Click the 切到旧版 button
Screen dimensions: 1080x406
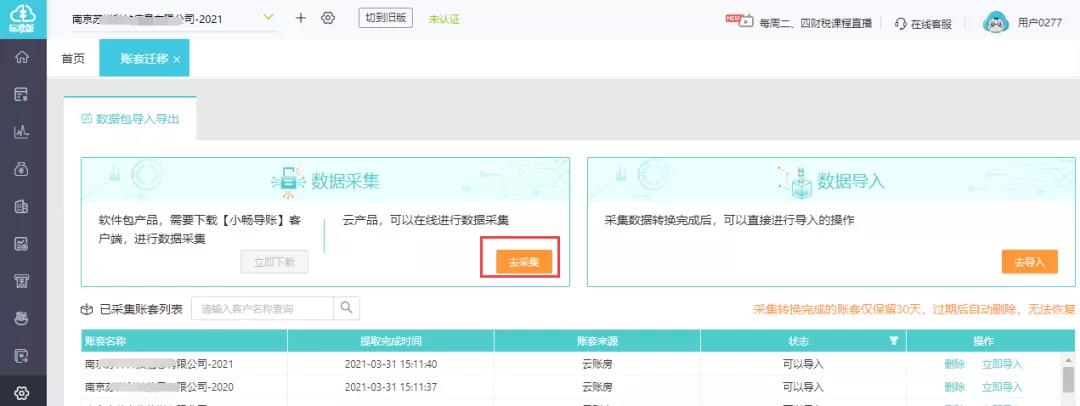385,19
